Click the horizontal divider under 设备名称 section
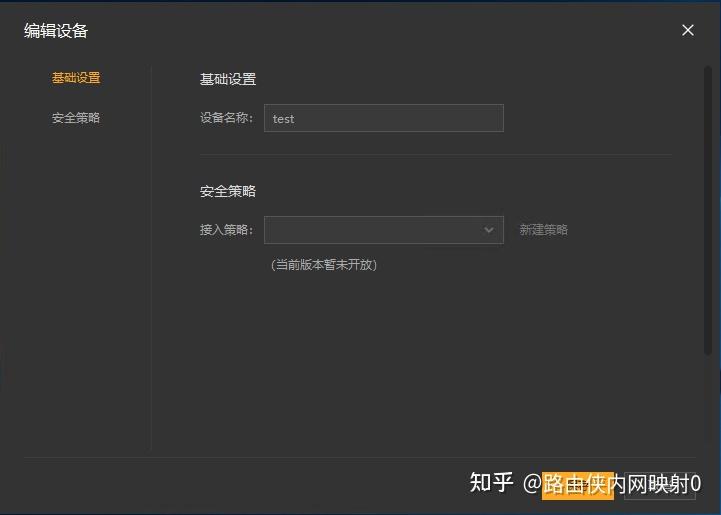This screenshot has height=515, width=721. 435,155
